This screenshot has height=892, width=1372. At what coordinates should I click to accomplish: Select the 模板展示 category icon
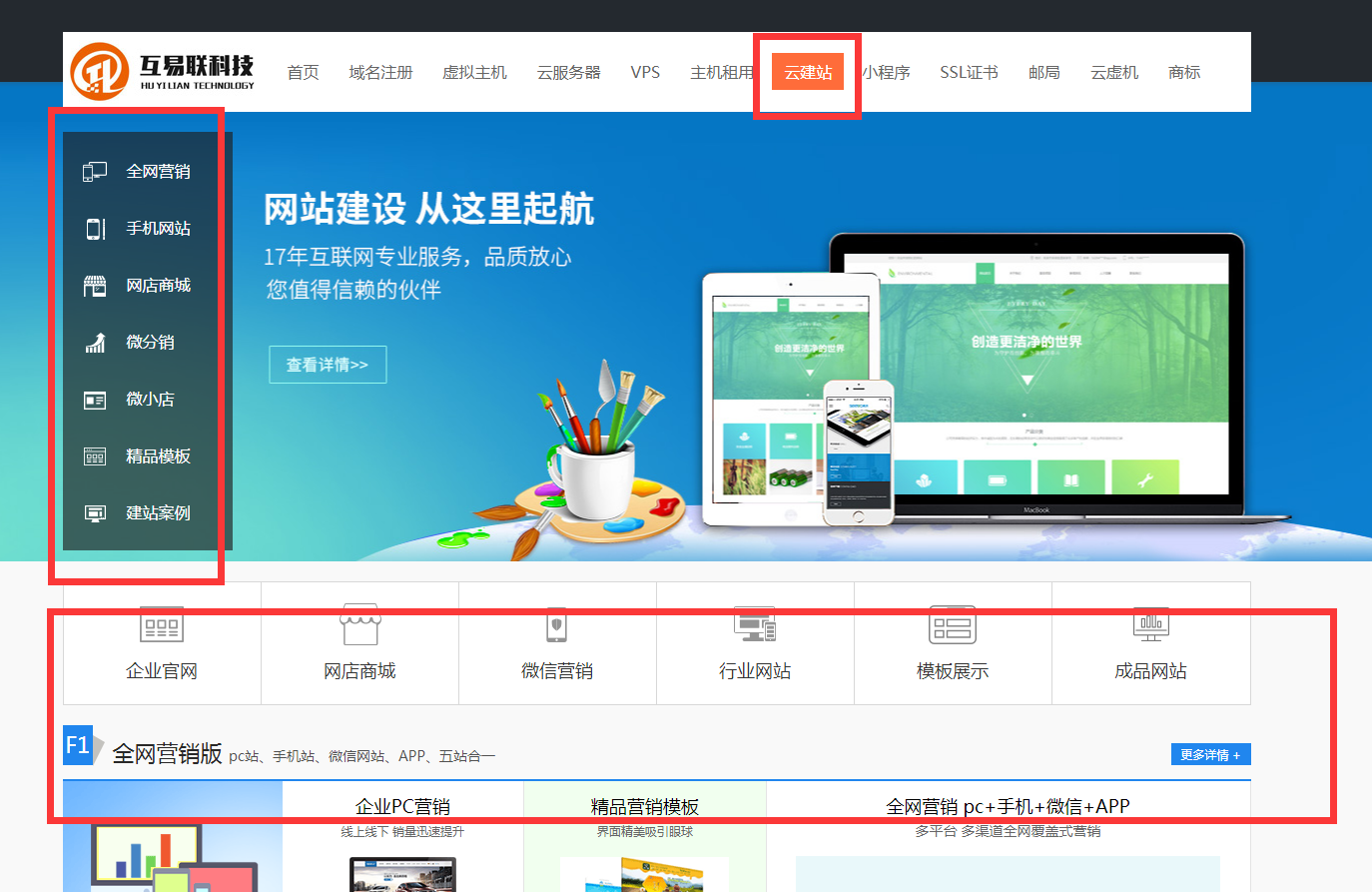(x=953, y=626)
